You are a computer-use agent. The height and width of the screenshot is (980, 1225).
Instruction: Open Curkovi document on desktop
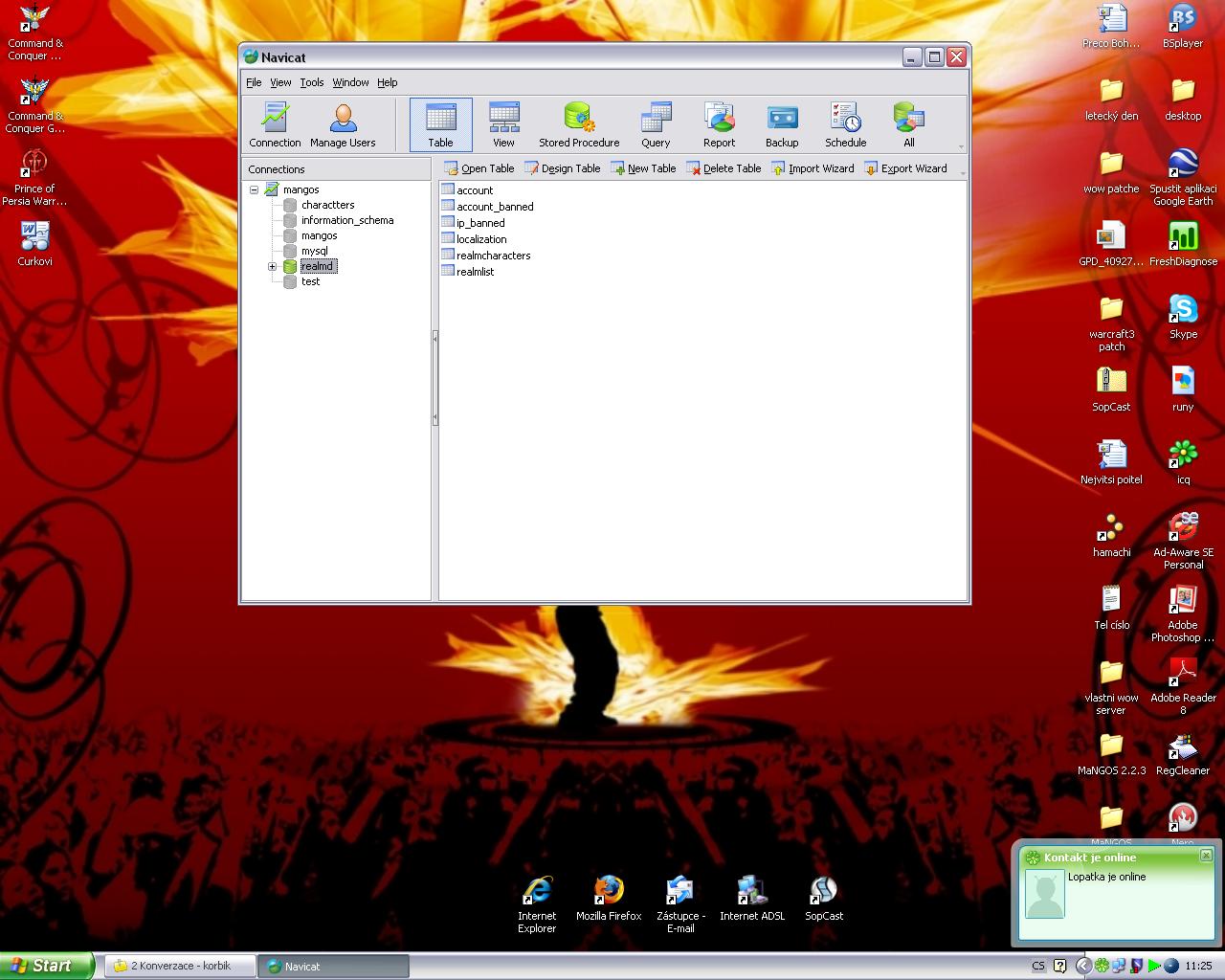pos(34,245)
